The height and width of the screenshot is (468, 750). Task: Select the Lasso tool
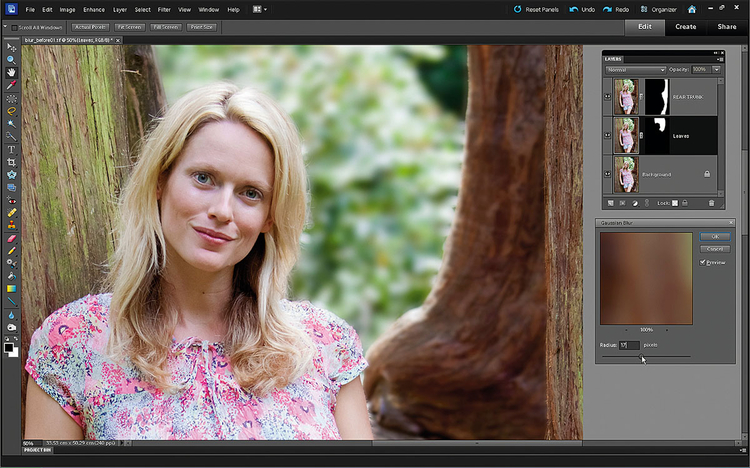11,111
